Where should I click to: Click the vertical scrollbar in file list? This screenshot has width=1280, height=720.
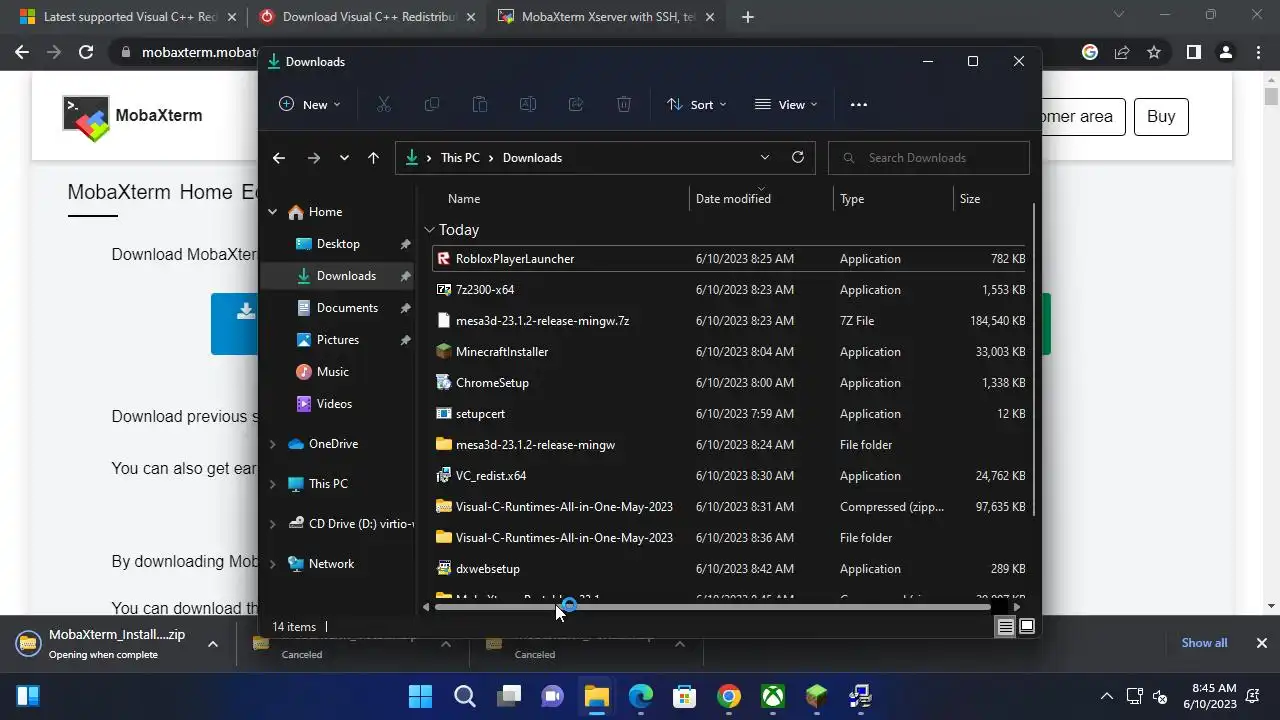pos(1033,360)
